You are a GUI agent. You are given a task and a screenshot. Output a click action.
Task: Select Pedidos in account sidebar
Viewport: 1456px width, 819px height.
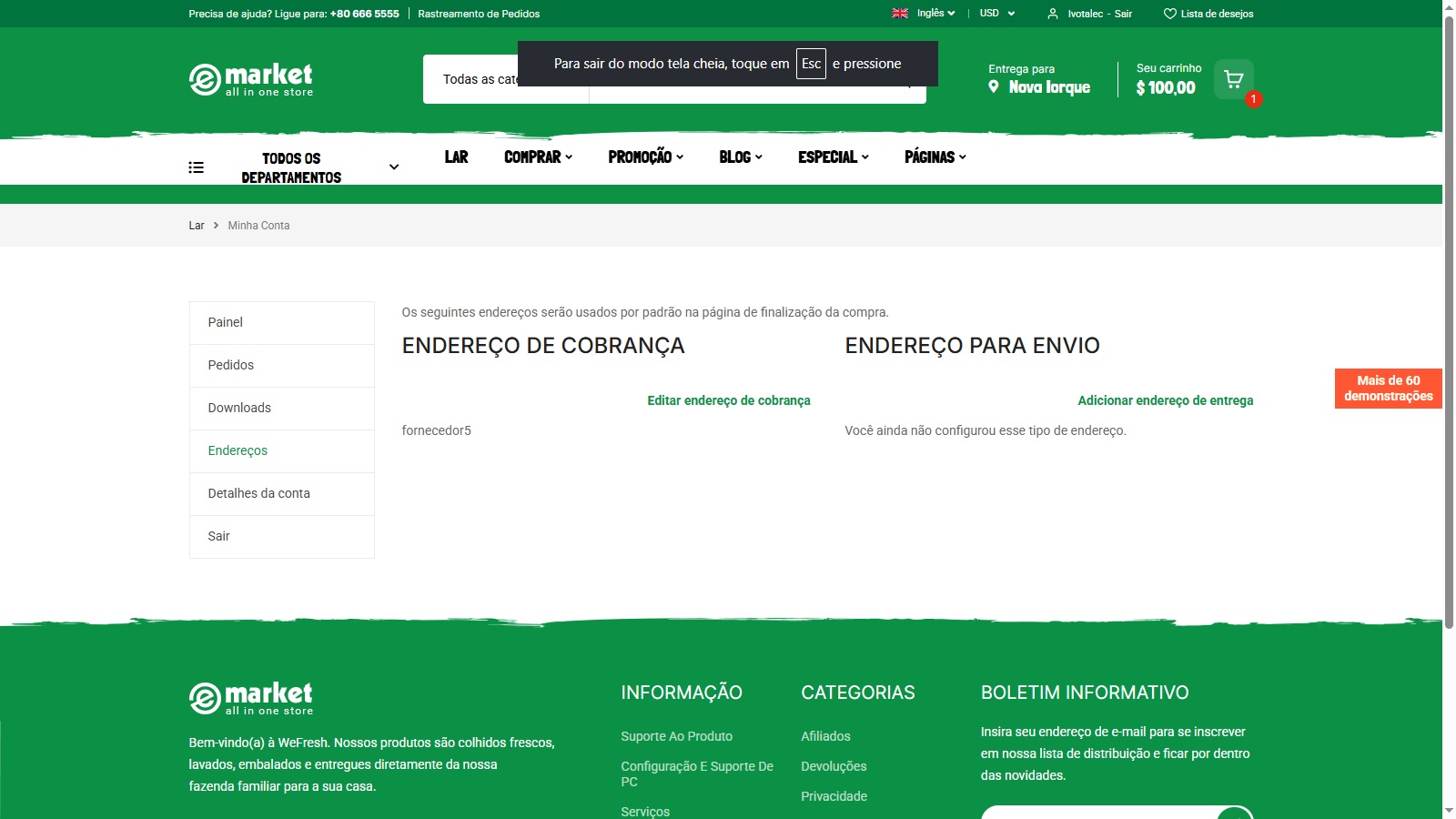(x=231, y=365)
